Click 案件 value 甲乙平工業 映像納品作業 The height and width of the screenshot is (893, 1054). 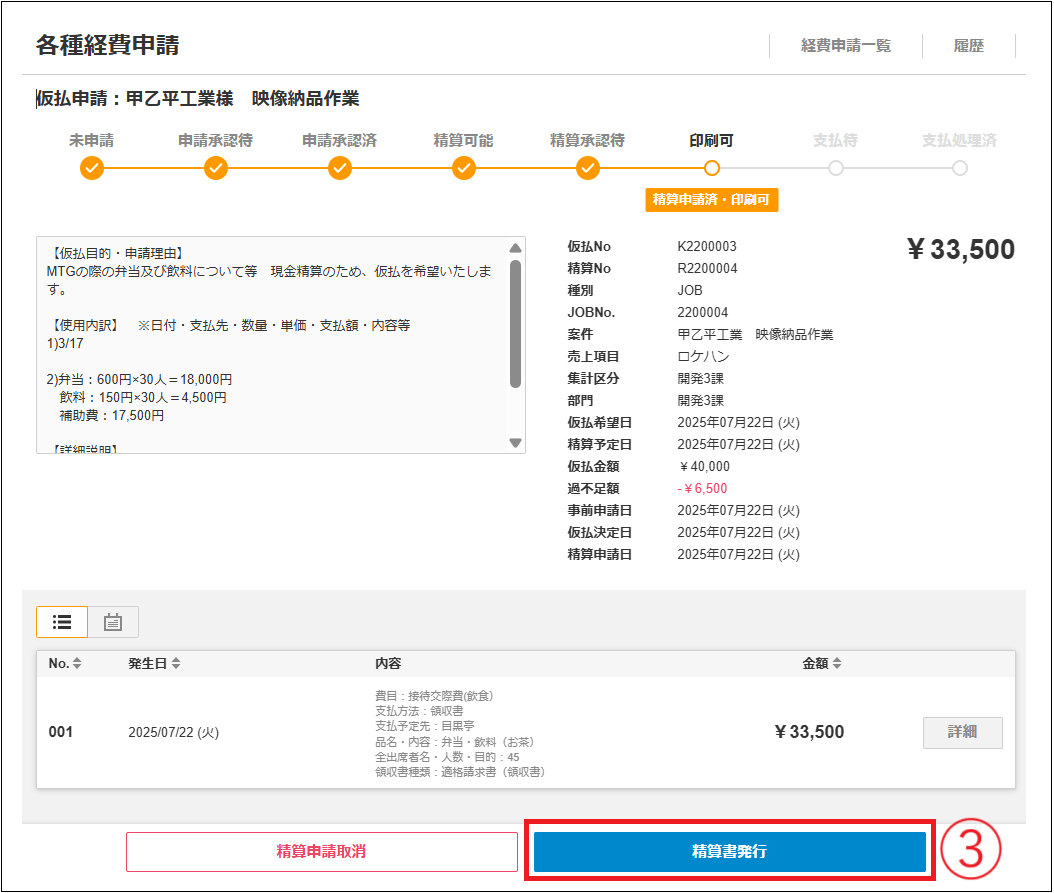[x=755, y=334]
